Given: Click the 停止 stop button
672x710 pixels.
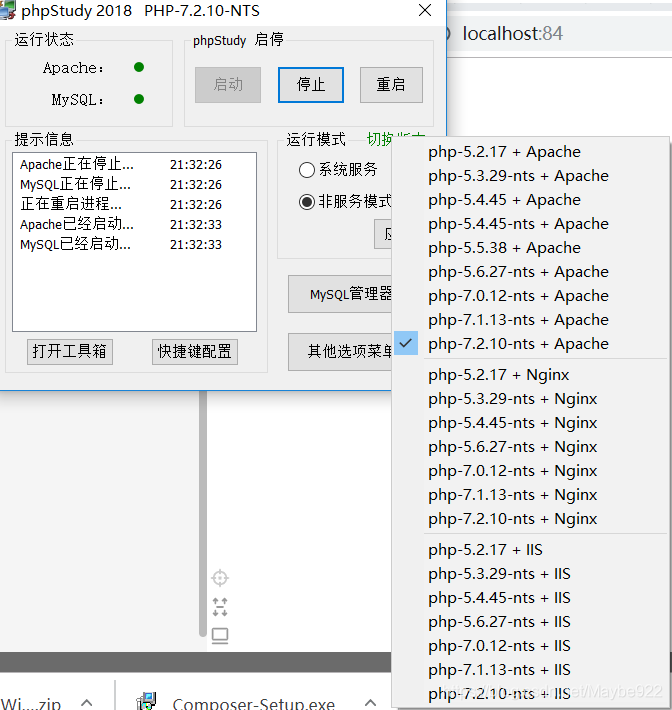Looking at the screenshot, I should (311, 85).
